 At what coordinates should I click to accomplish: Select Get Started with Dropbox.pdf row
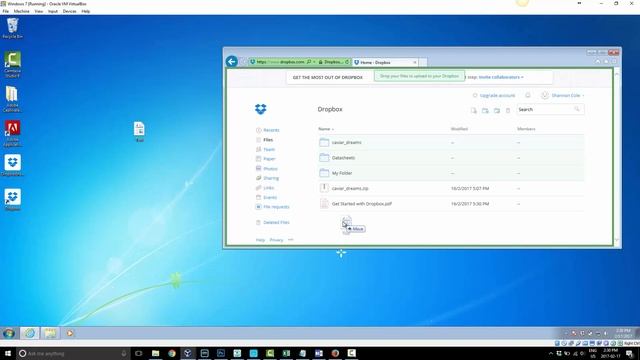tap(451, 204)
